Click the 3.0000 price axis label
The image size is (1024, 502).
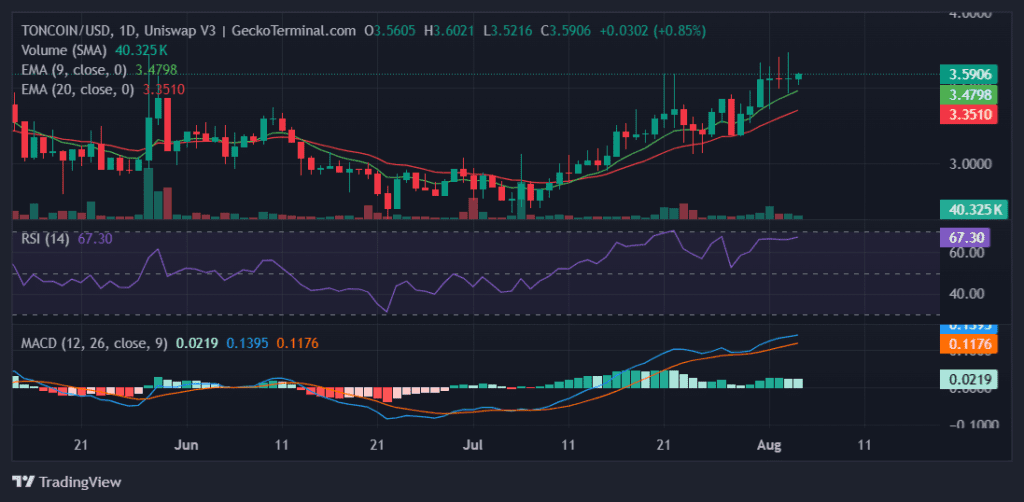970,164
